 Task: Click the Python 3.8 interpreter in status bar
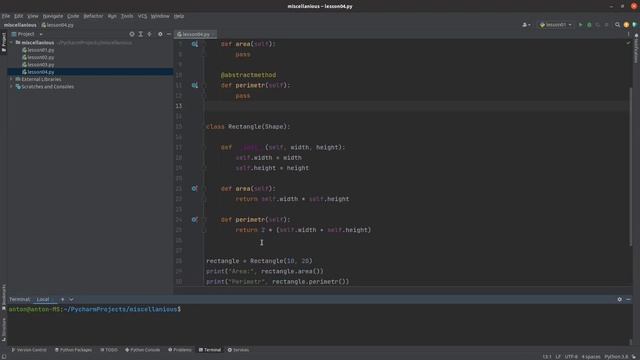click(616, 356)
